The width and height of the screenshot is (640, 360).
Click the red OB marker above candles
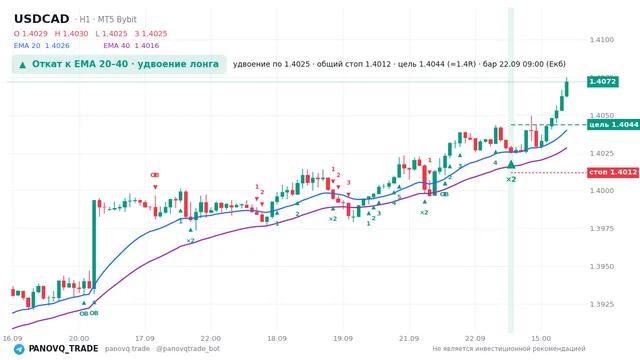(x=155, y=175)
